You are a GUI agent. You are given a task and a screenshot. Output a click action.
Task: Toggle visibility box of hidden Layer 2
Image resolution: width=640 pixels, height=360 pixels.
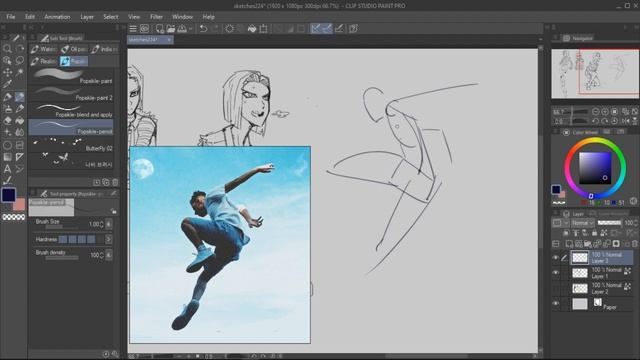coord(556,288)
